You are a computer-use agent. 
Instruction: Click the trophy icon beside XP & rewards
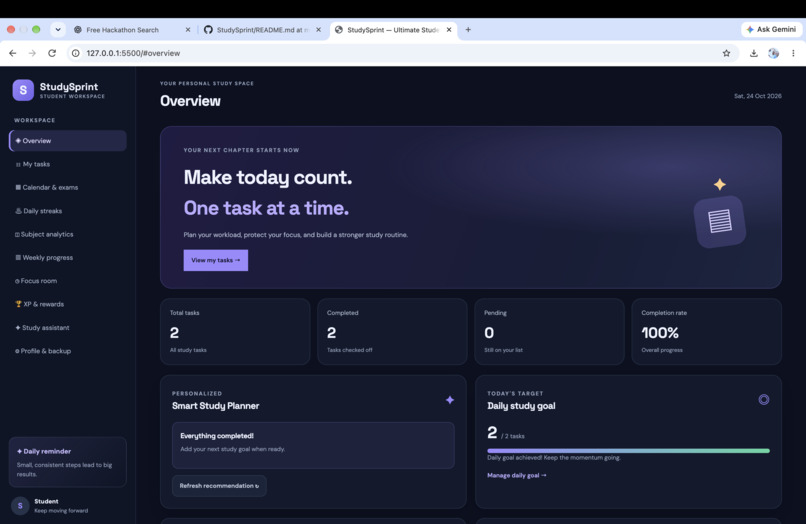[19, 304]
